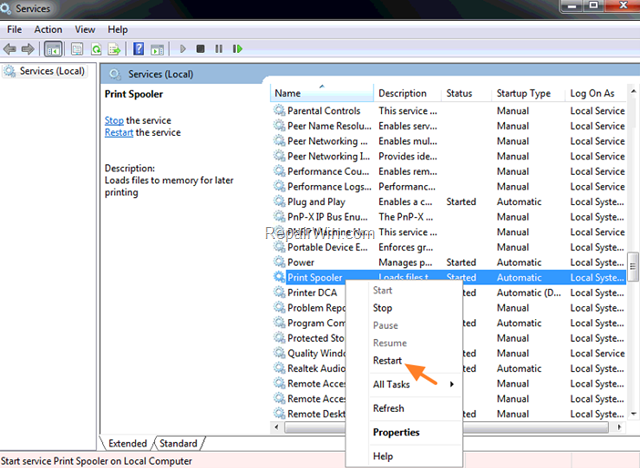Click the Restart Service toolbar icon

(x=238, y=49)
